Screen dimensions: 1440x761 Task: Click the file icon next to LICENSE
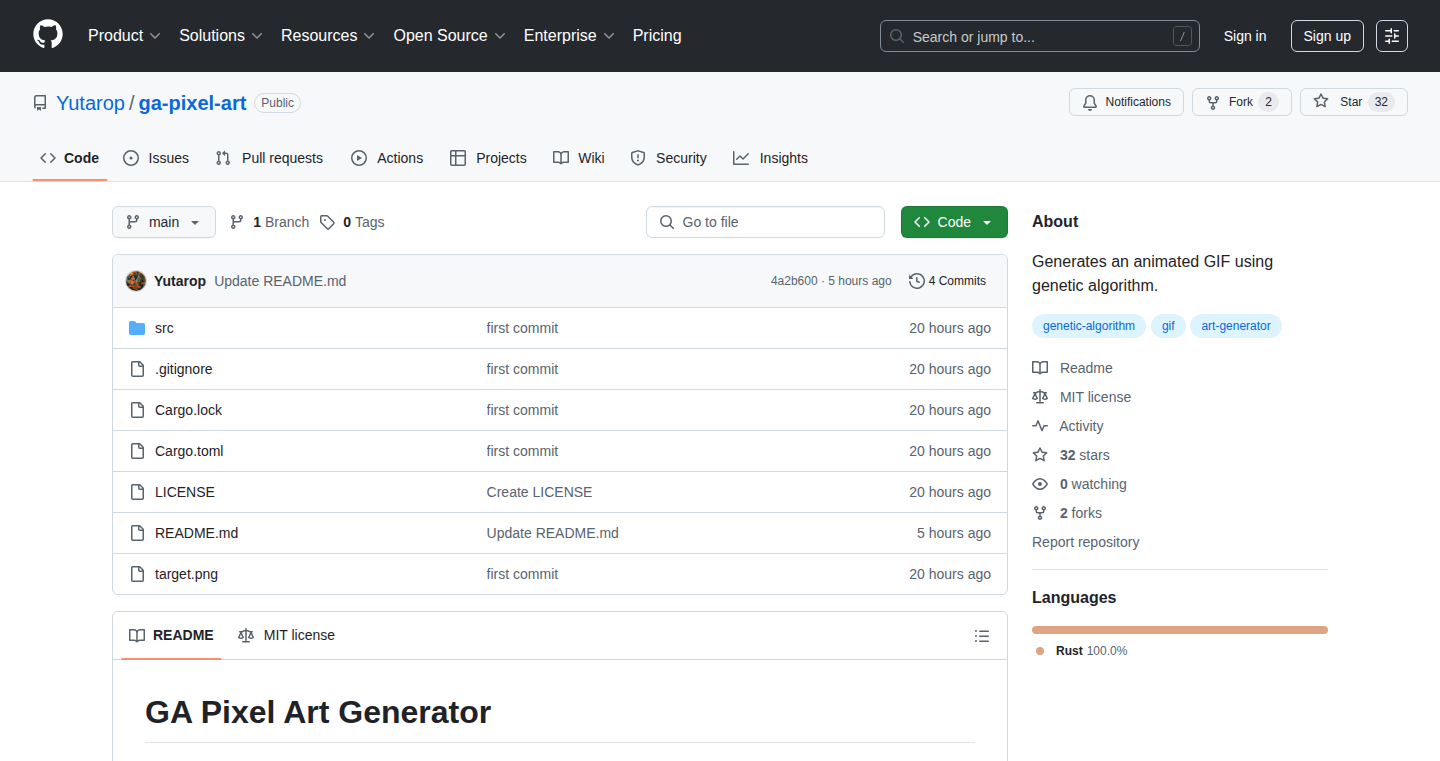(137, 492)
